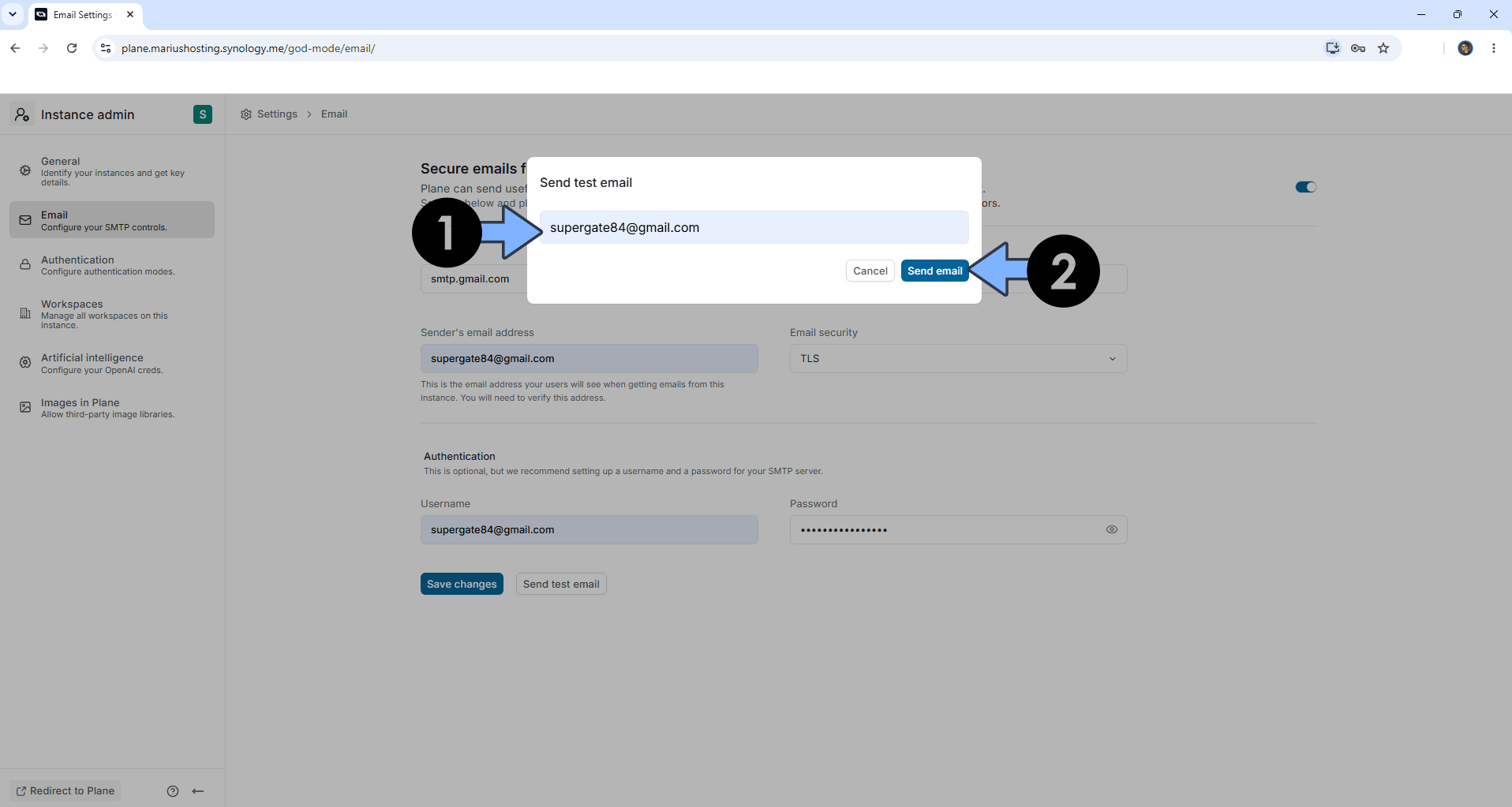Click the Settings breadcrumb link
1512x807 pixels.
click(x=277, y=114)
